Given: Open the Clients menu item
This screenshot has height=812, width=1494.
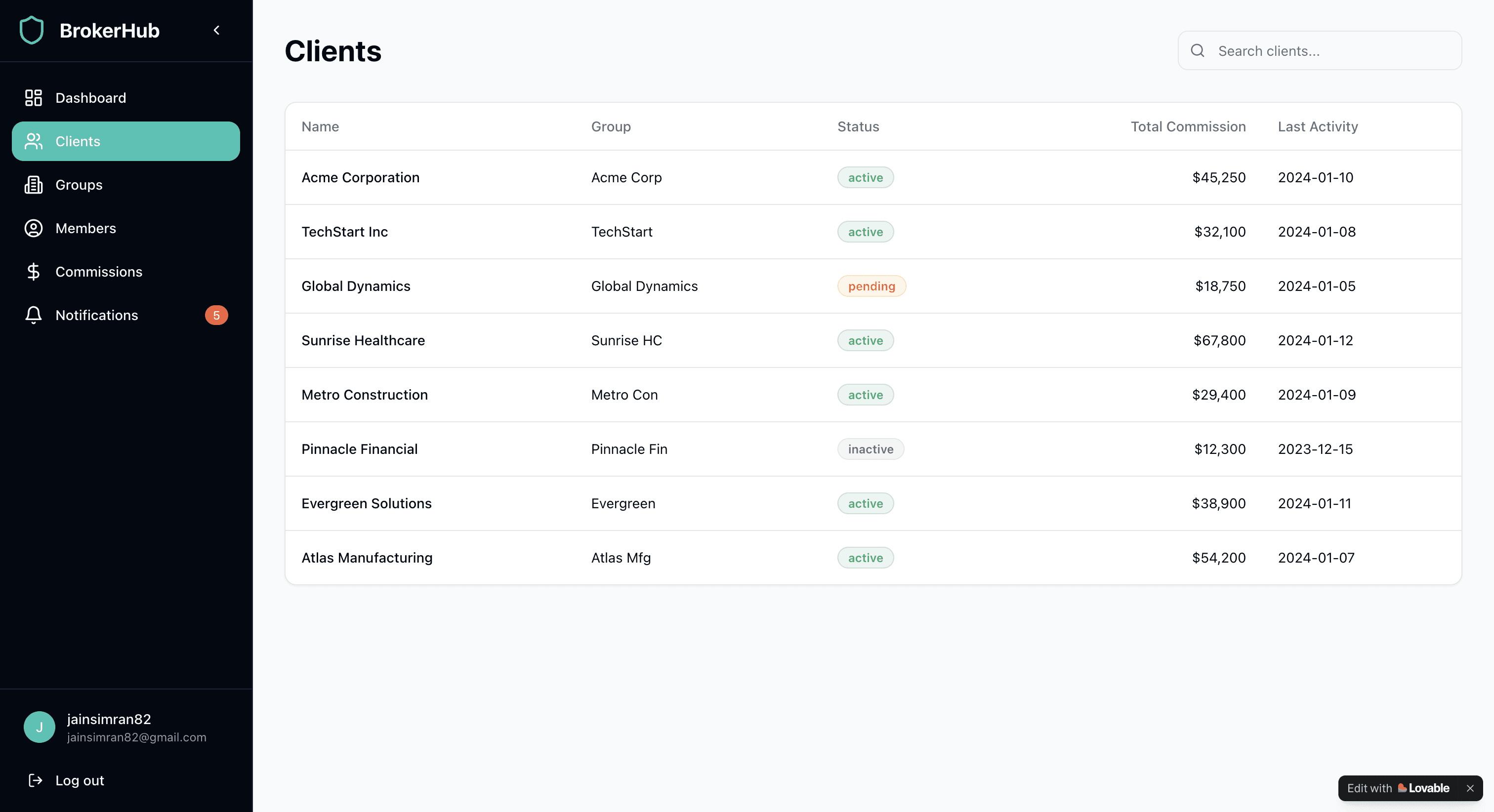Looking at the screenshot, I should 125,141.
